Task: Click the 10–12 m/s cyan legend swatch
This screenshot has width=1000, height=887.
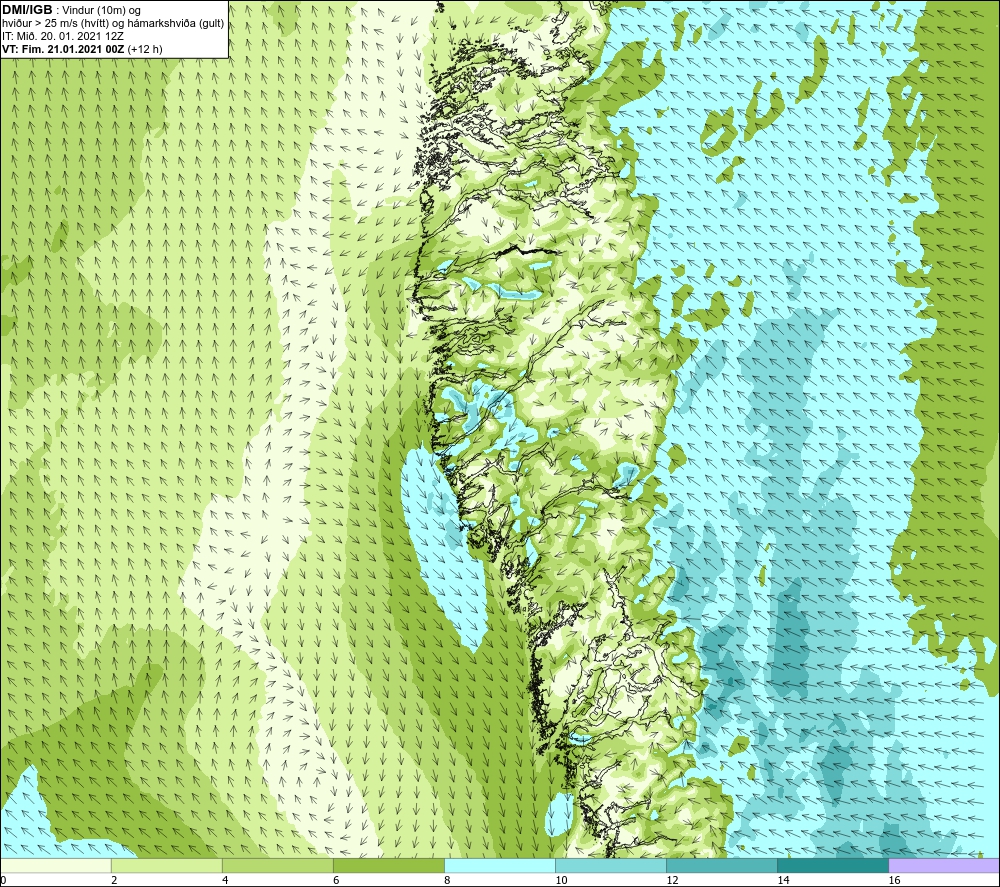Action: [x=611, y=865]
